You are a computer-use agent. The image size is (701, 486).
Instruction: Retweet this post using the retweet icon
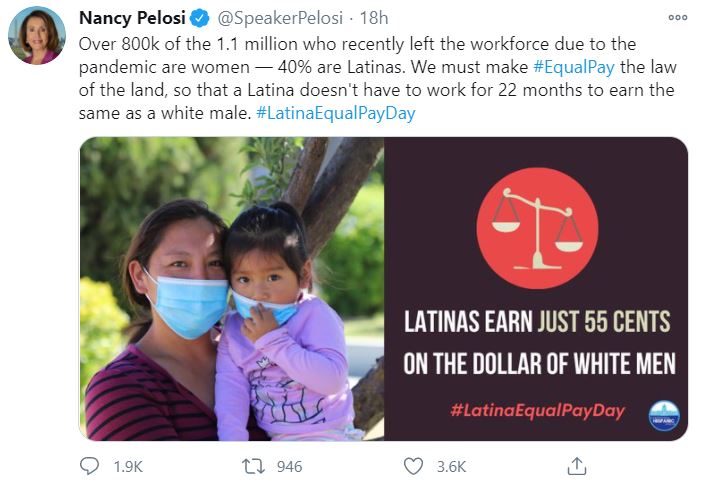coord(252,466)
